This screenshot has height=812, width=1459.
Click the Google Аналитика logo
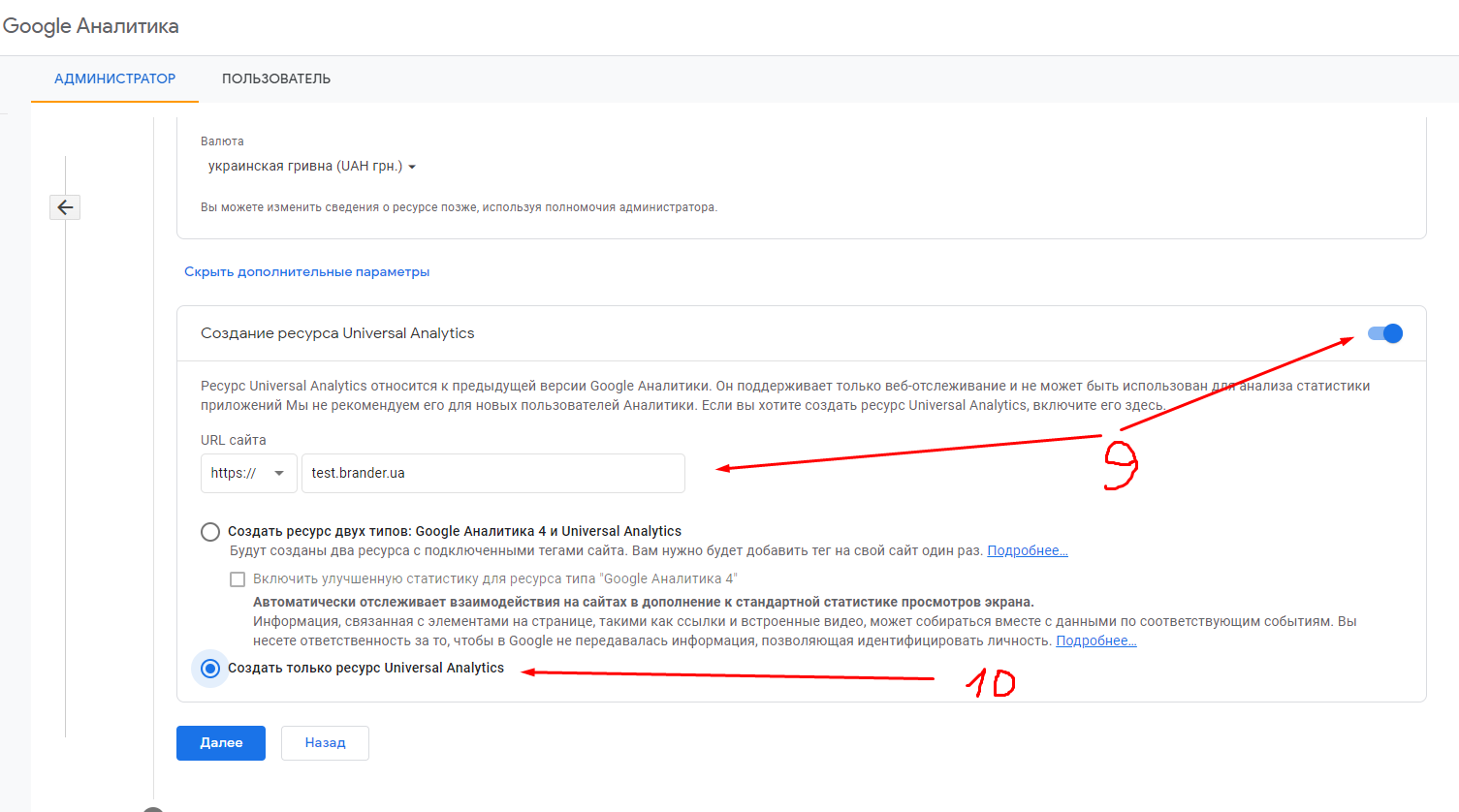coord(90,26)
